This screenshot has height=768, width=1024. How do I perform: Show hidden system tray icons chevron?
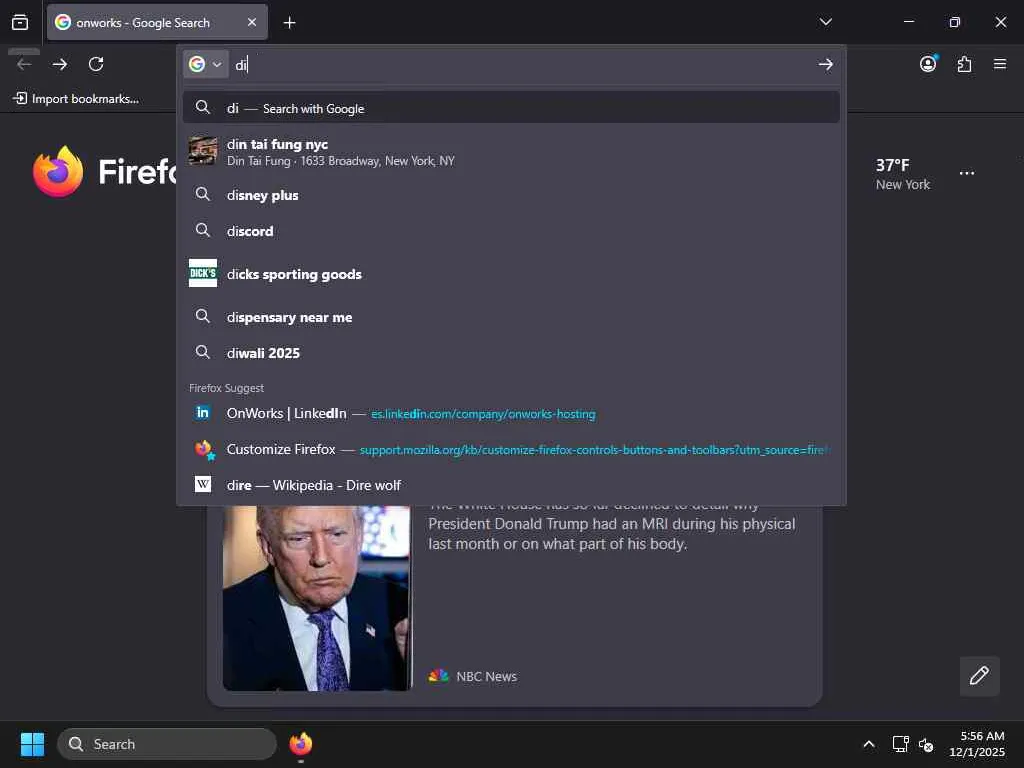(869, 744)
